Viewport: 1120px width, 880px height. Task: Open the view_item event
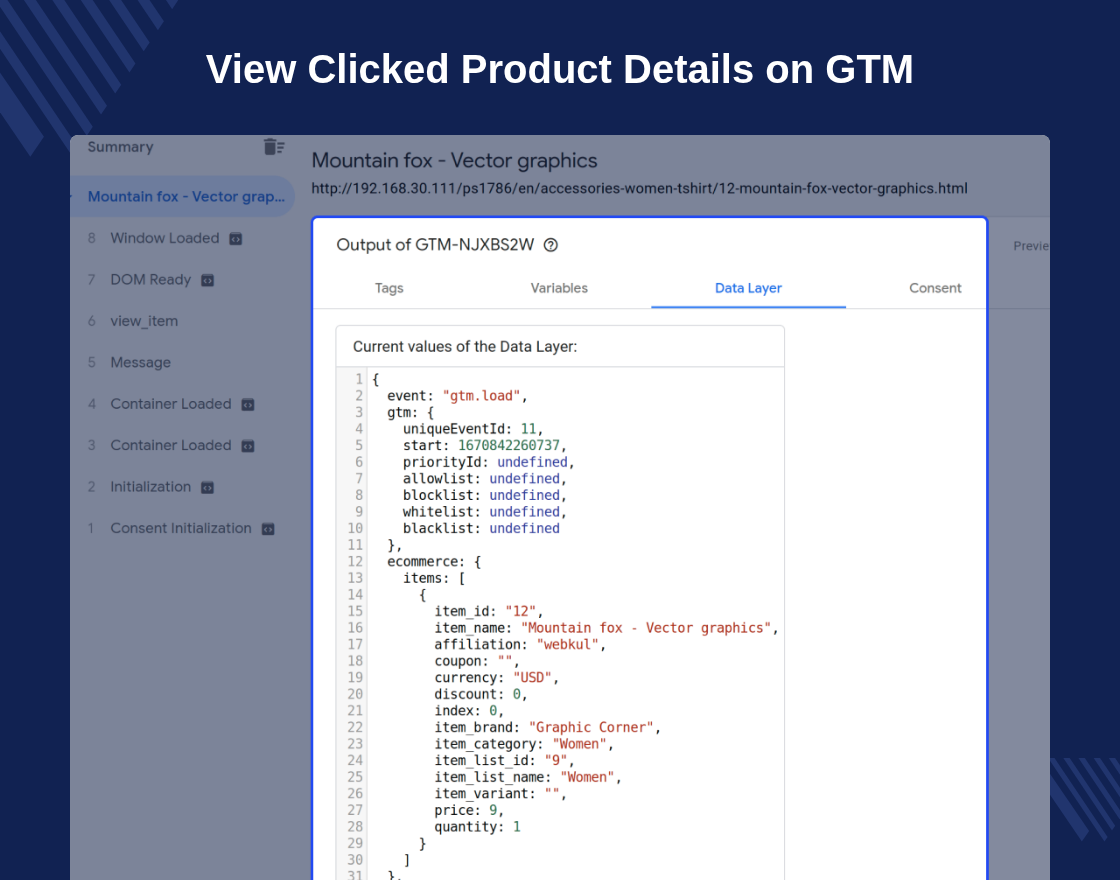point(144,321)
